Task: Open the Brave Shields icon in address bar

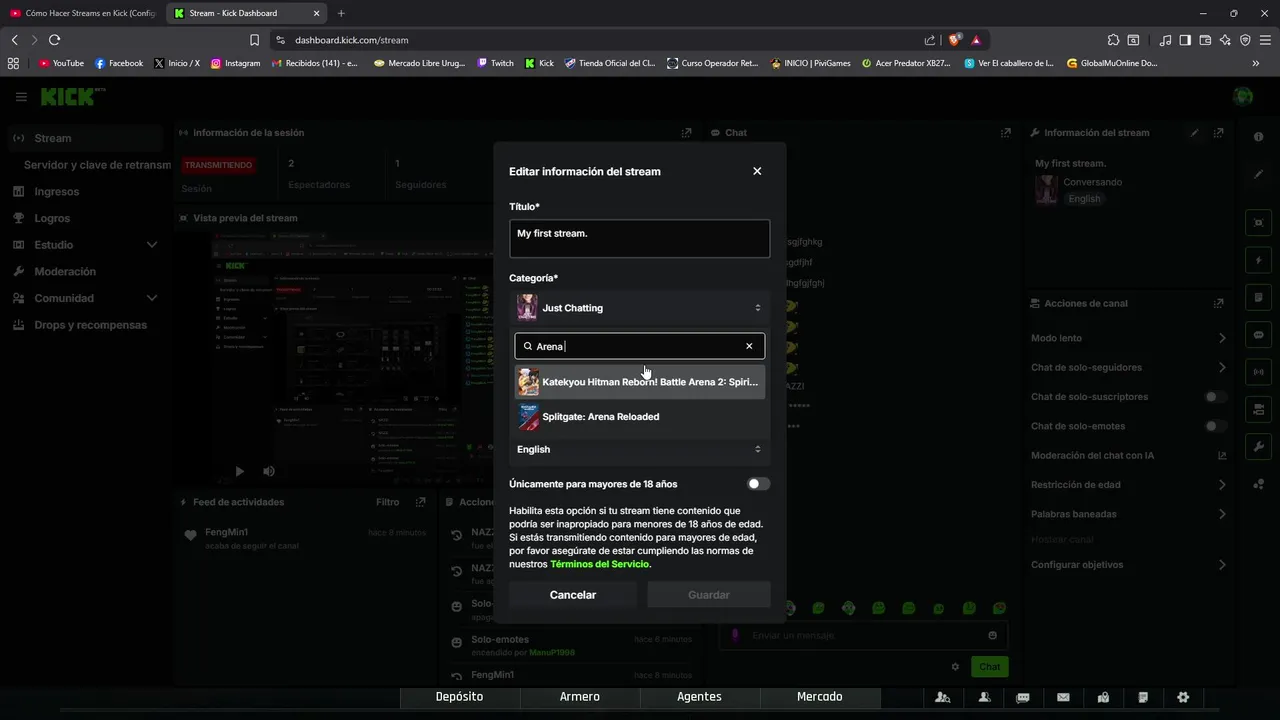Action: (x=955, y=40)
